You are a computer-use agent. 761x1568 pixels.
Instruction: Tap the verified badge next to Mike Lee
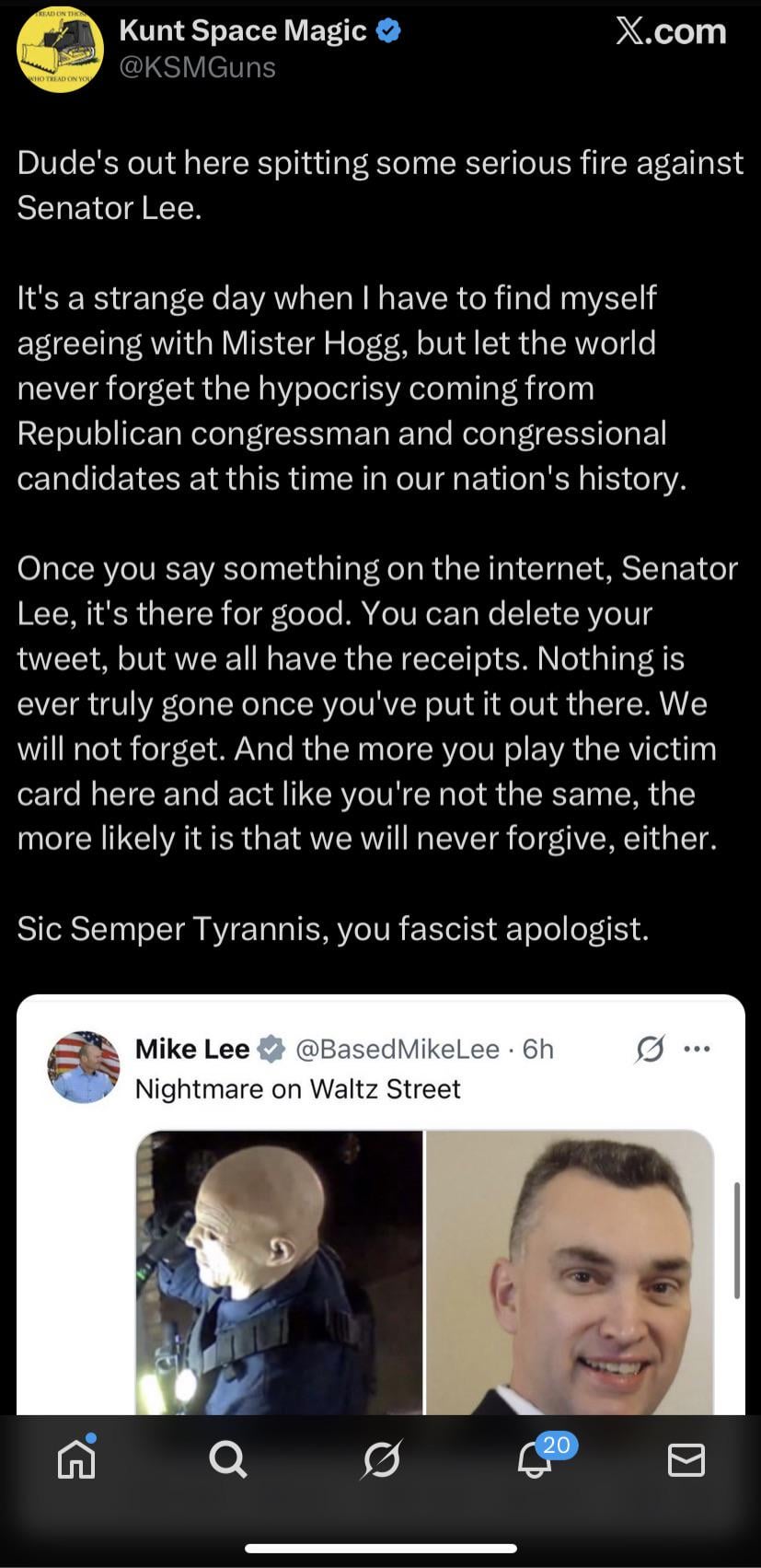click(x=271, y=1049)
